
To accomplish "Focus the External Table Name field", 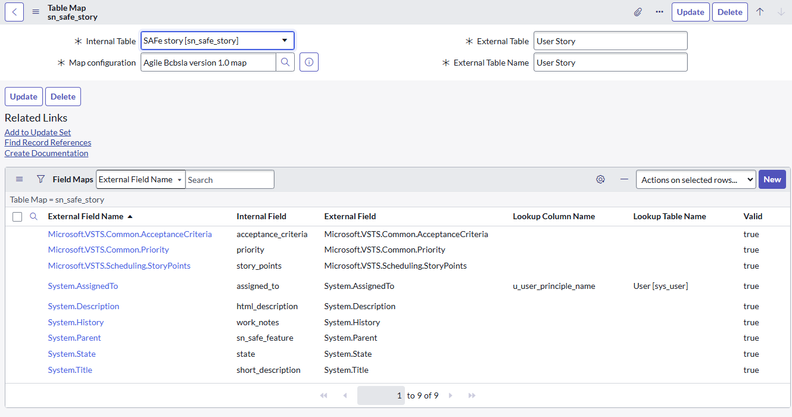I will 610,63.
